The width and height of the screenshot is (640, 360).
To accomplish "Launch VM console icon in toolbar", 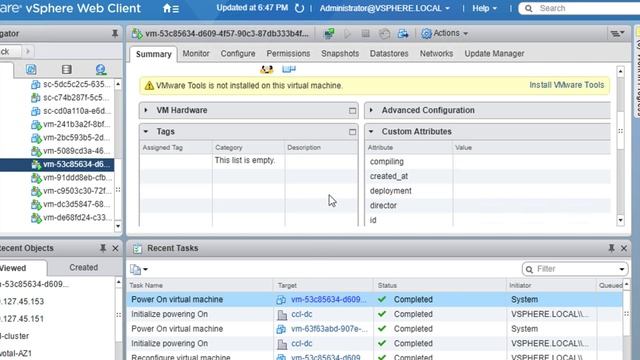I will pos(329,33).
